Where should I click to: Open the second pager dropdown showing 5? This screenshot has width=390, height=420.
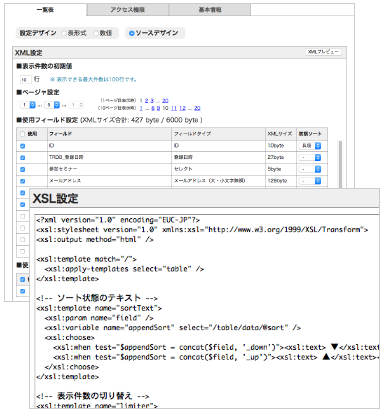click(53, 105)
